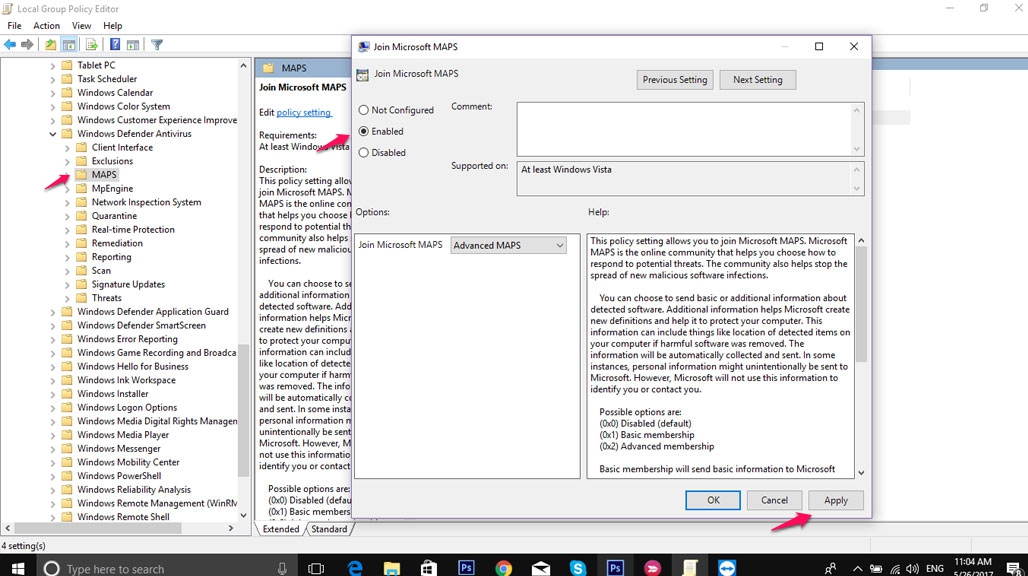Select Windows Media Player in the tree
1028x576 pixels.
pyautogui.click(x=123, y=434)
